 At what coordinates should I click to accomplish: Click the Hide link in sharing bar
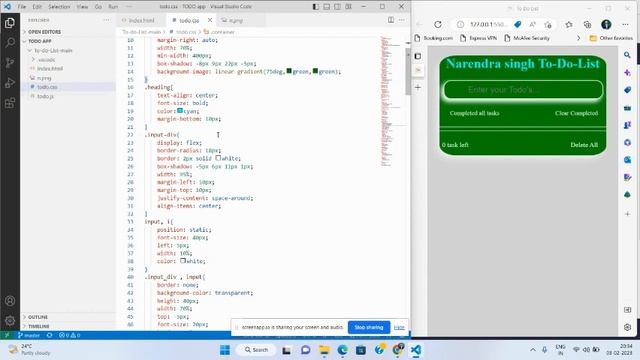399,327
